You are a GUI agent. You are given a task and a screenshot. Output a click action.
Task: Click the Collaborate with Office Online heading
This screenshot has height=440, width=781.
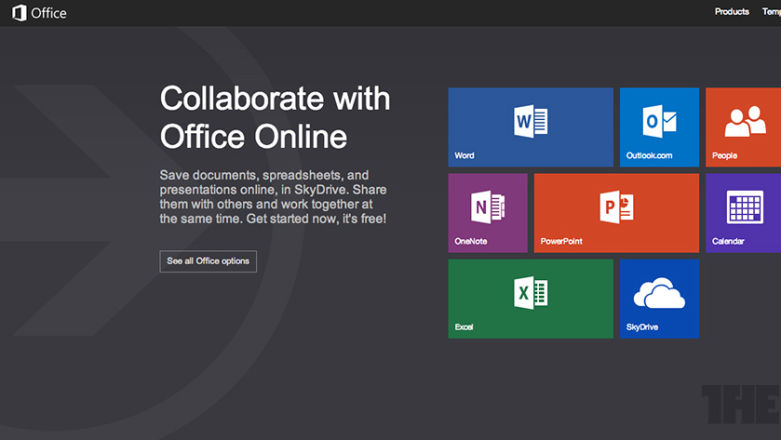[x=275, y=117]
